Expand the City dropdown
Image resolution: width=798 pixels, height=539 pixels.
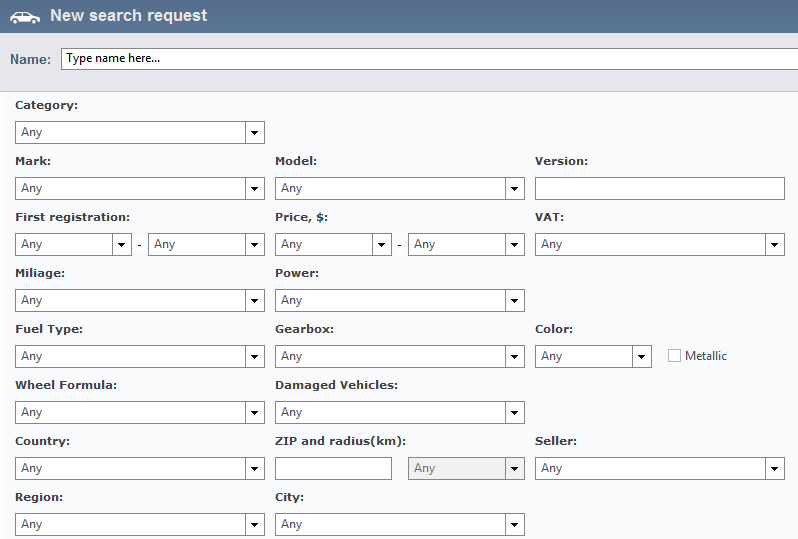pos(400,524)
